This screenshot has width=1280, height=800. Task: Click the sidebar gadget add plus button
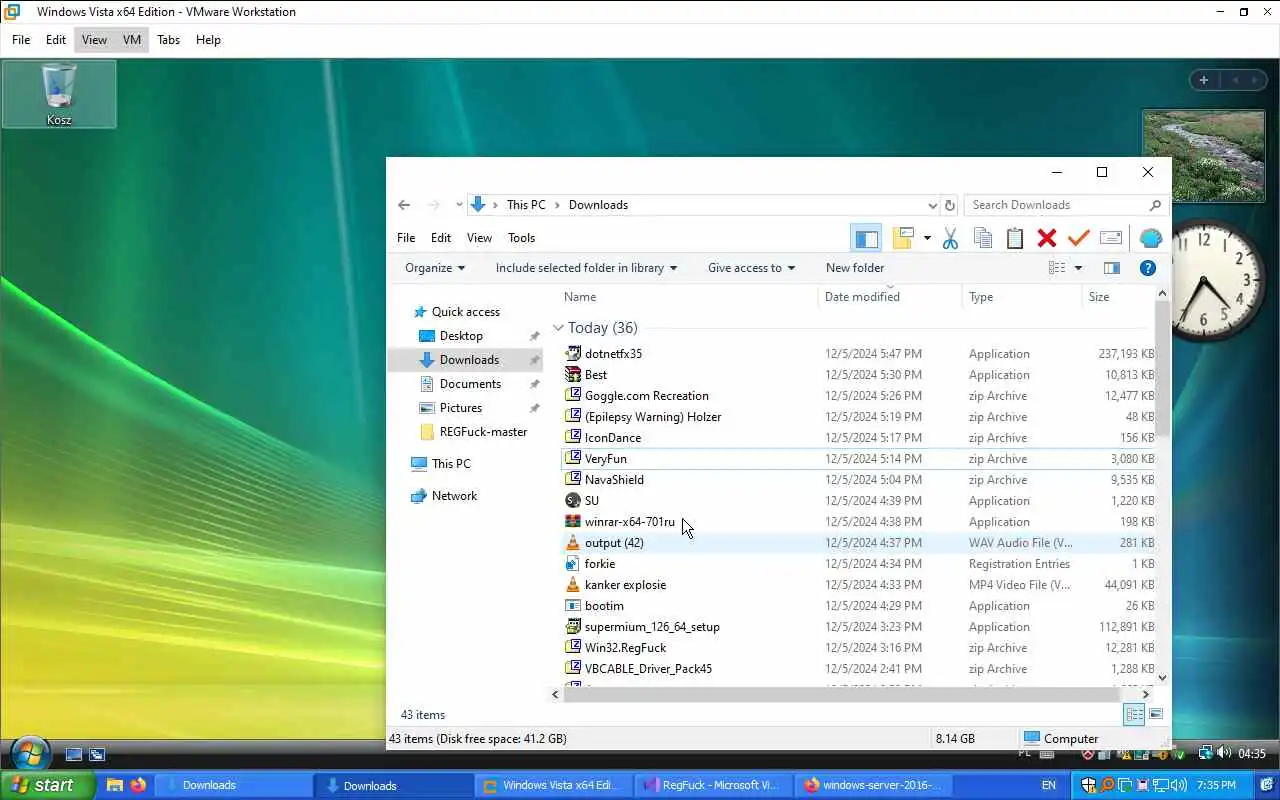coord(1203,80)
